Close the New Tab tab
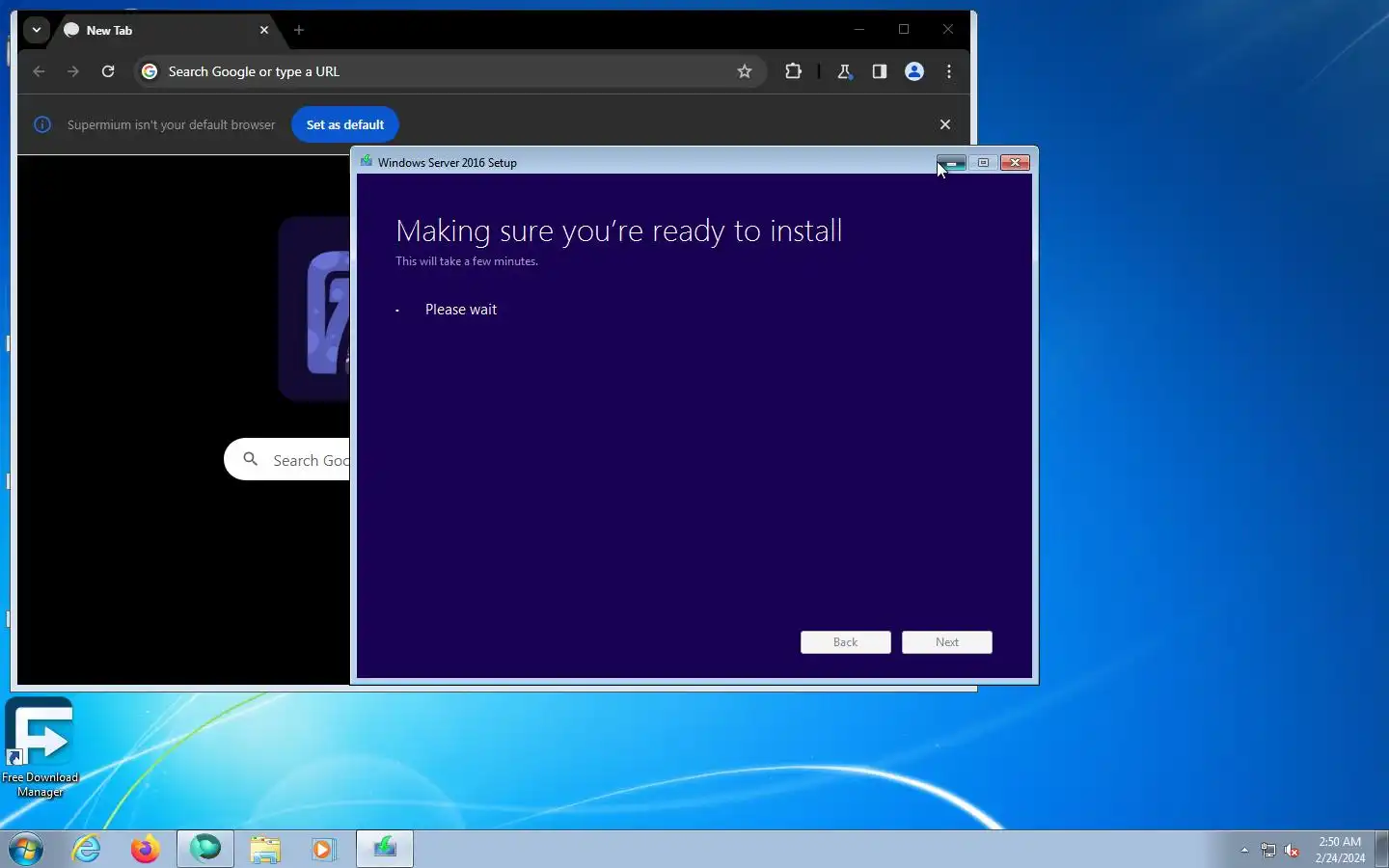 click(x=264, y=30)
